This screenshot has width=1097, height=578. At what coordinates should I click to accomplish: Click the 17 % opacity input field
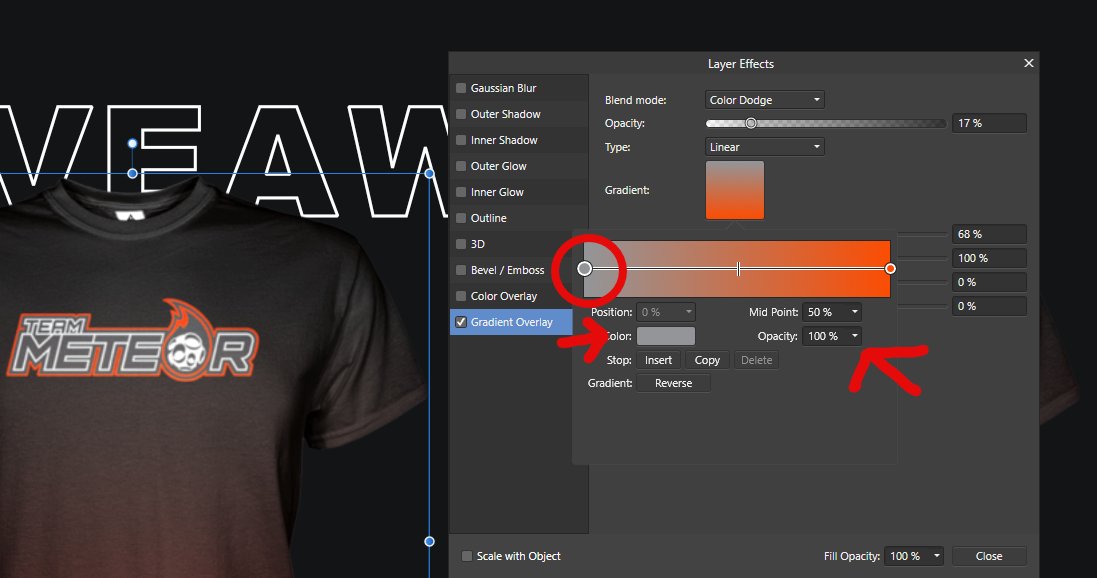[989, 123]
